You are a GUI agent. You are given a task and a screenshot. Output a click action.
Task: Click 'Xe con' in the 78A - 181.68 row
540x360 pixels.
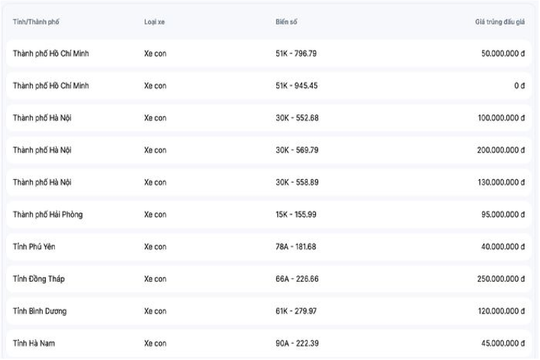155,247
